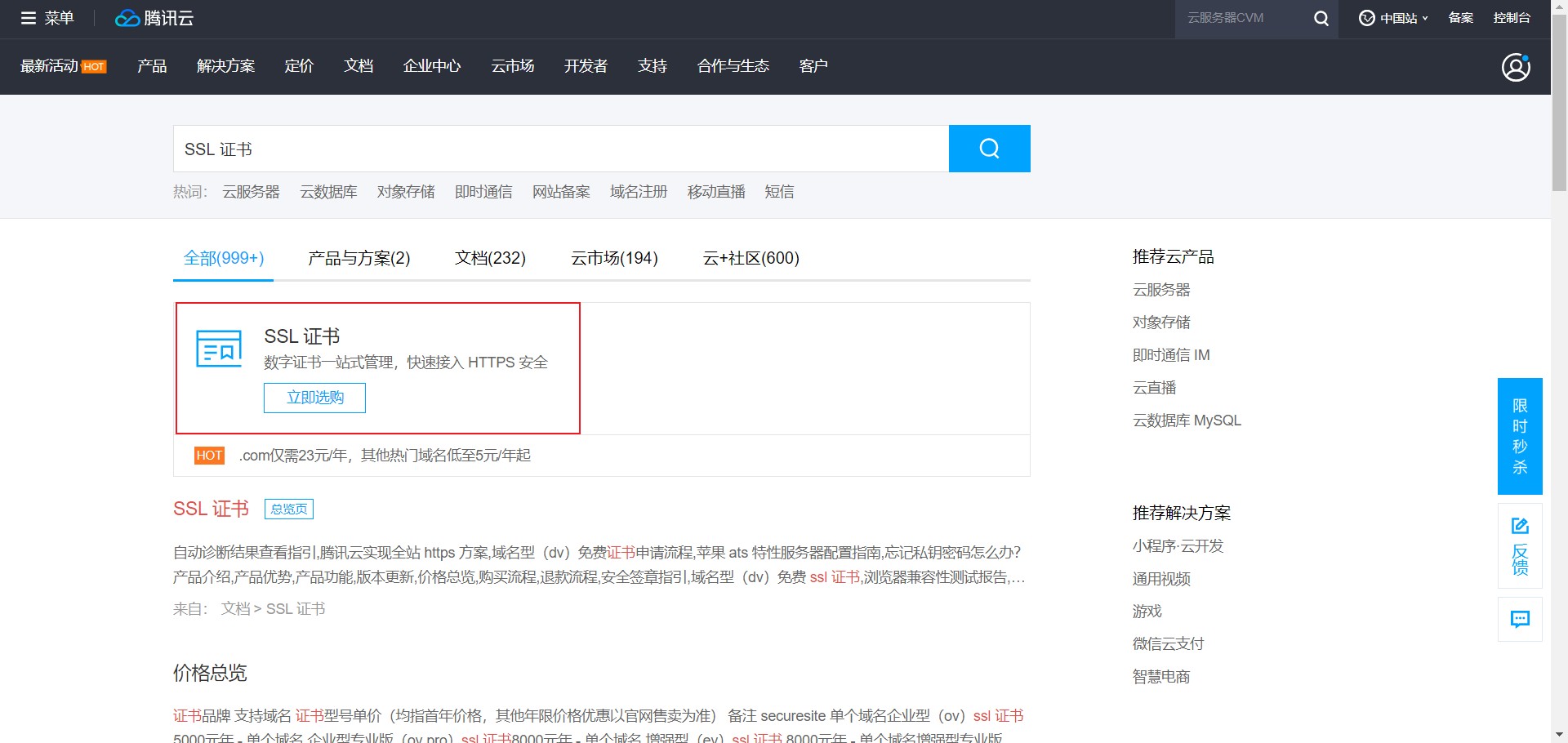Viewport: 1568px width, 743px height.
Task: Click the .com仅需23元/年 promo text
Action: (x=385, y=456)
